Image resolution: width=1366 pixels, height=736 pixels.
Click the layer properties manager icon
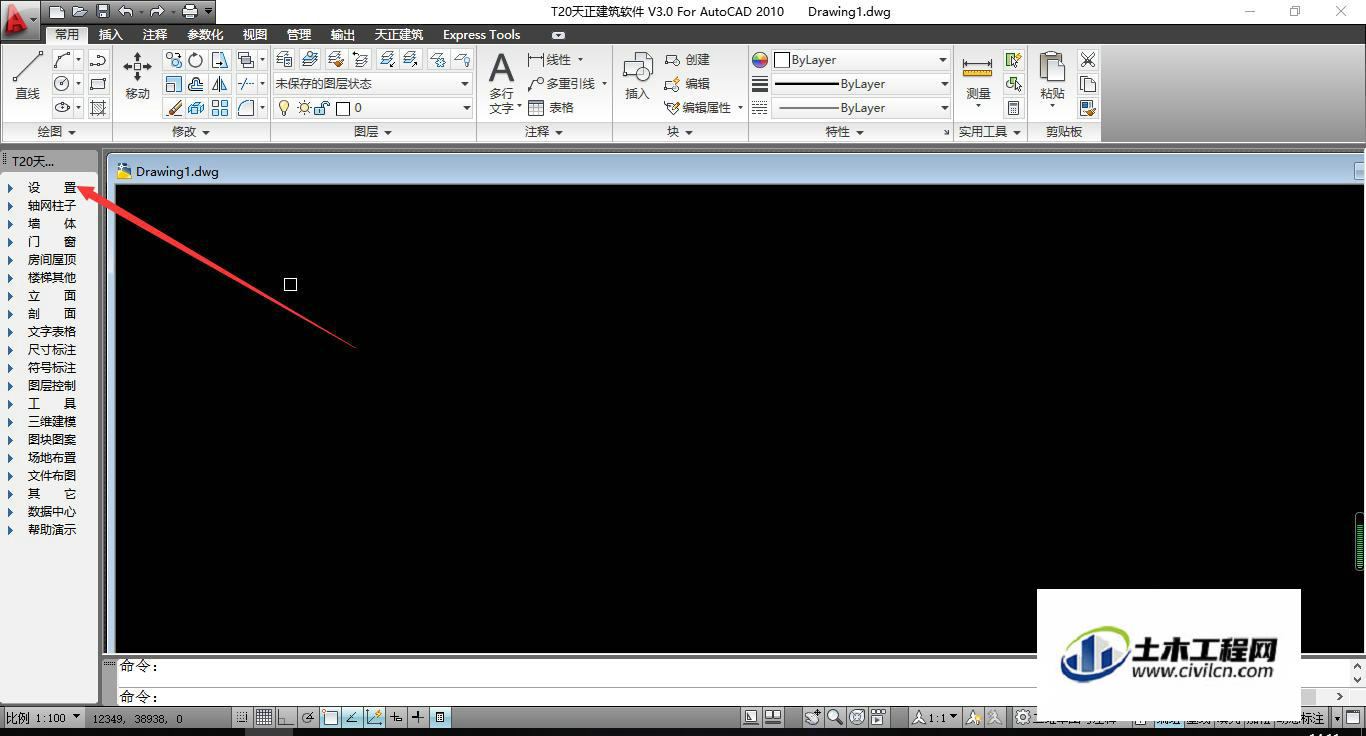pos(285,60)
